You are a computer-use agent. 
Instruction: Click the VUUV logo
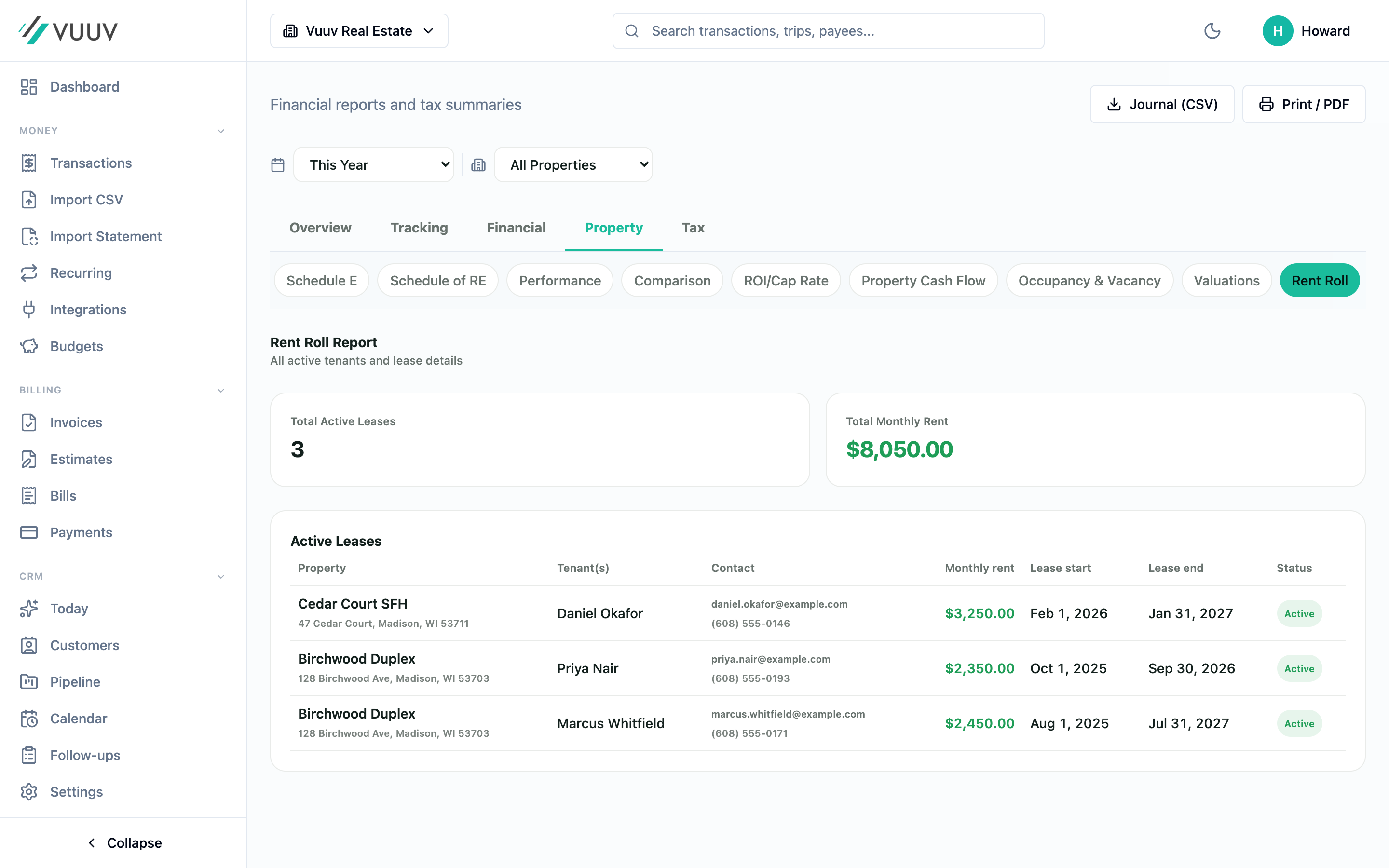click(x=68, y=30)
